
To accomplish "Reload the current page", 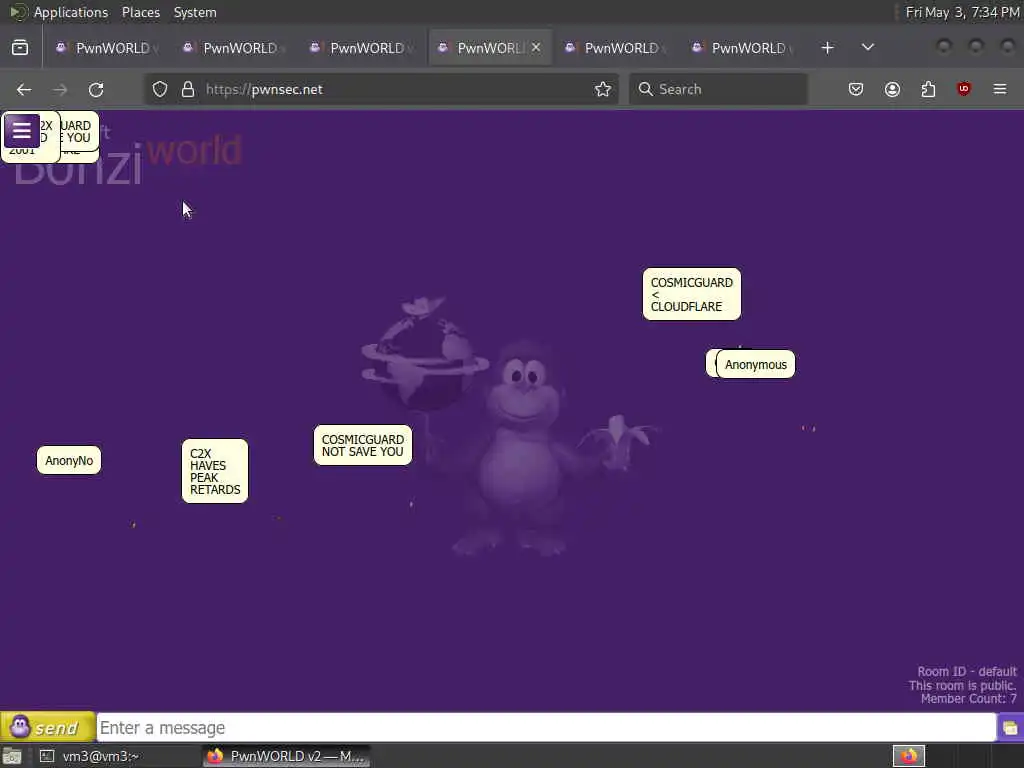I will pos(96,89).
